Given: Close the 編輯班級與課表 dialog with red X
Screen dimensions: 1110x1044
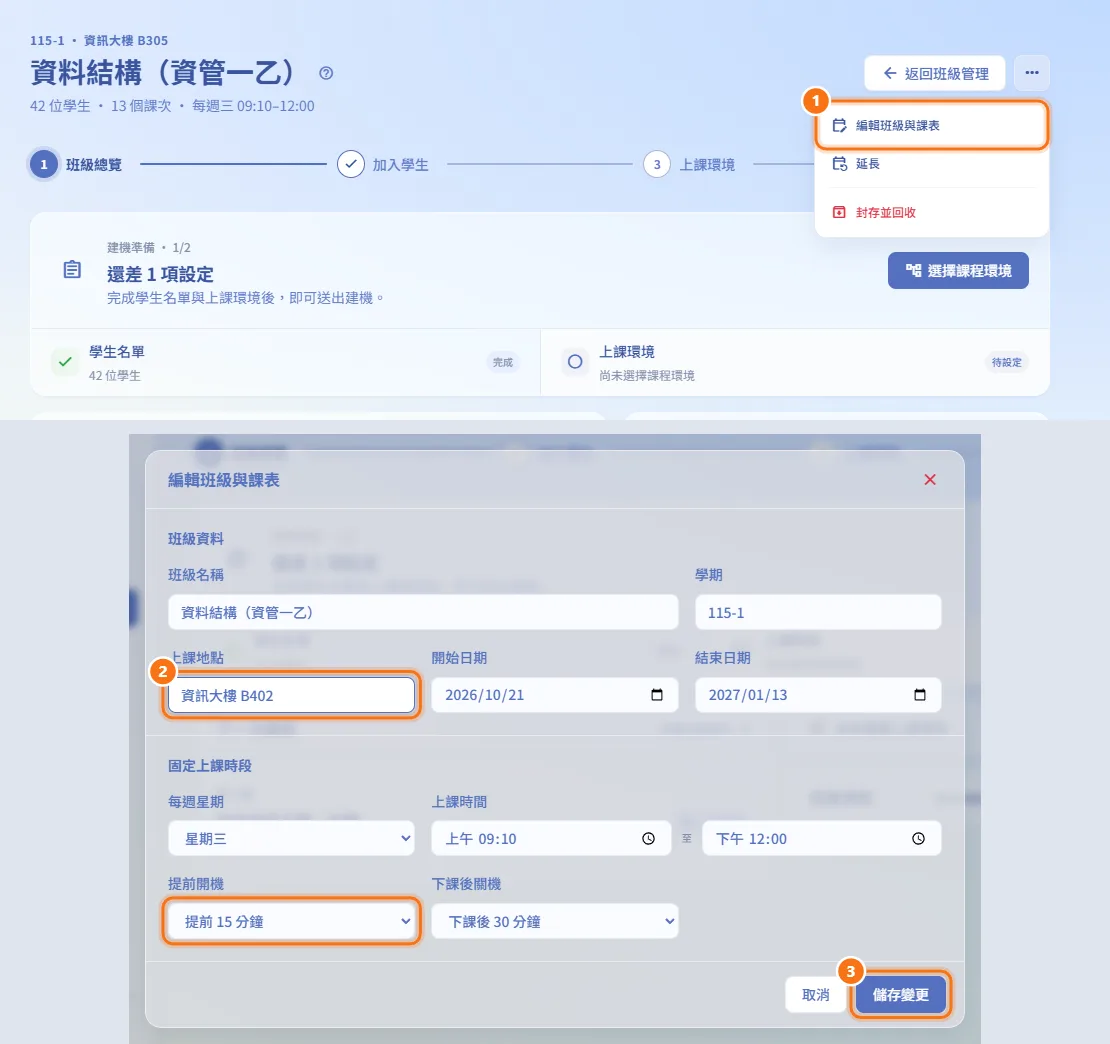Looking at the screenshot, I should point(929,480).
